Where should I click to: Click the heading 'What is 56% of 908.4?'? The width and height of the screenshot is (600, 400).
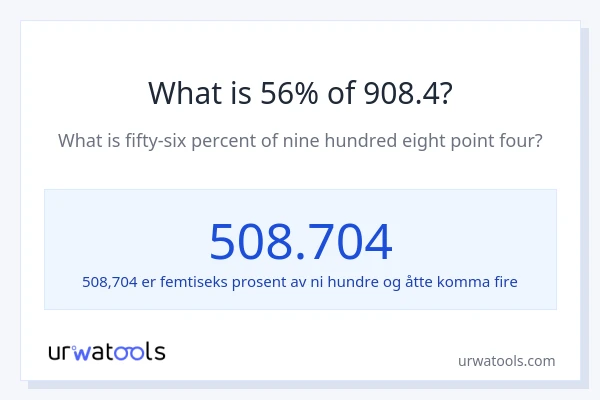click(x=300, y=93)
